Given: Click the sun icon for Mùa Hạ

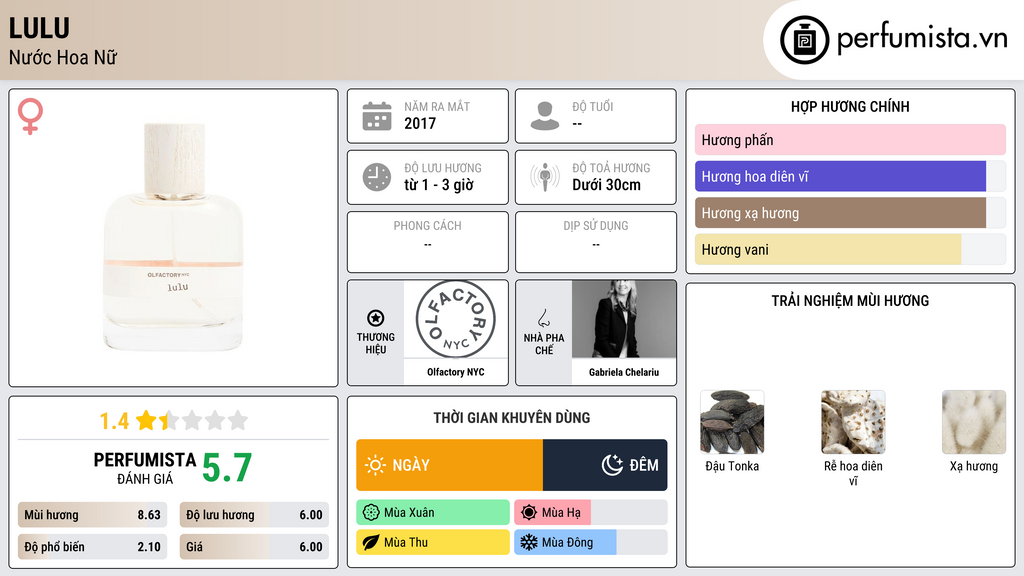Looking at the screenshot, I should coord(529,513).
